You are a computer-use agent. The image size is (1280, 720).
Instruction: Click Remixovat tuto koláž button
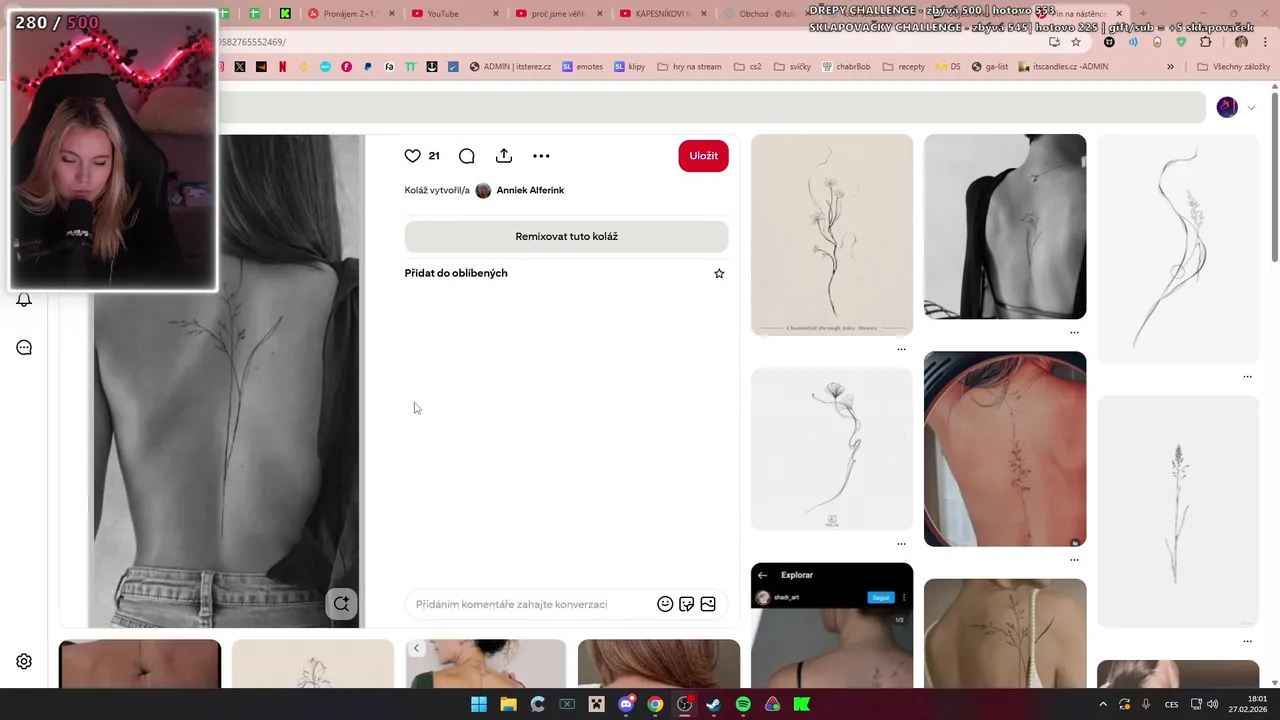[566, 237]
